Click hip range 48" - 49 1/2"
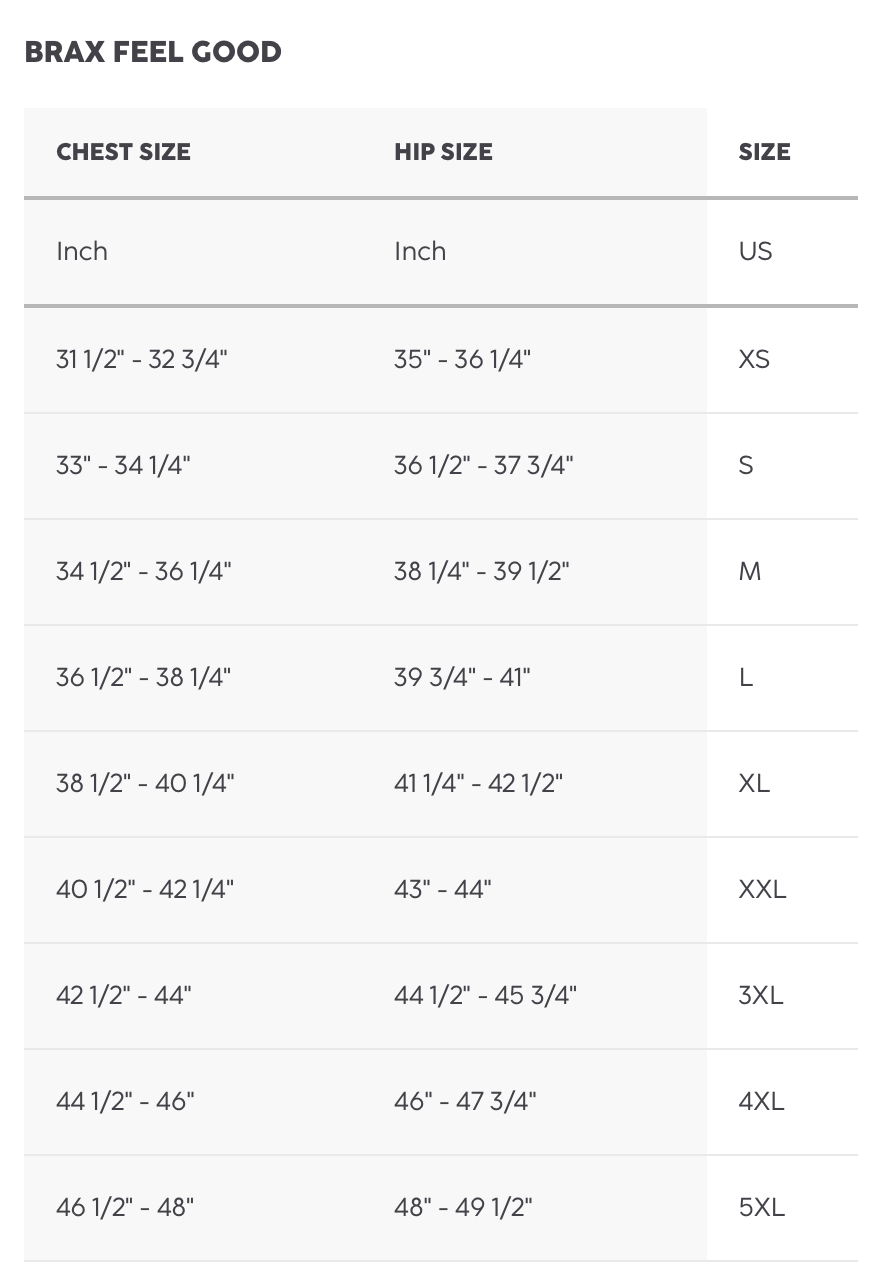Viewport: 874px width, 1266px height. [x=463, y=1207]
